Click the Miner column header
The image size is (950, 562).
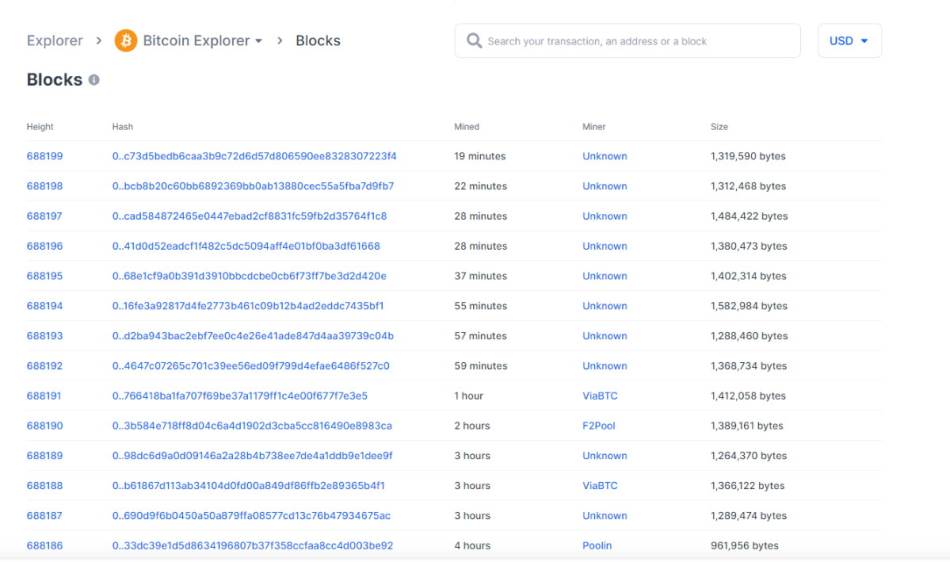(x=594, y=127)
